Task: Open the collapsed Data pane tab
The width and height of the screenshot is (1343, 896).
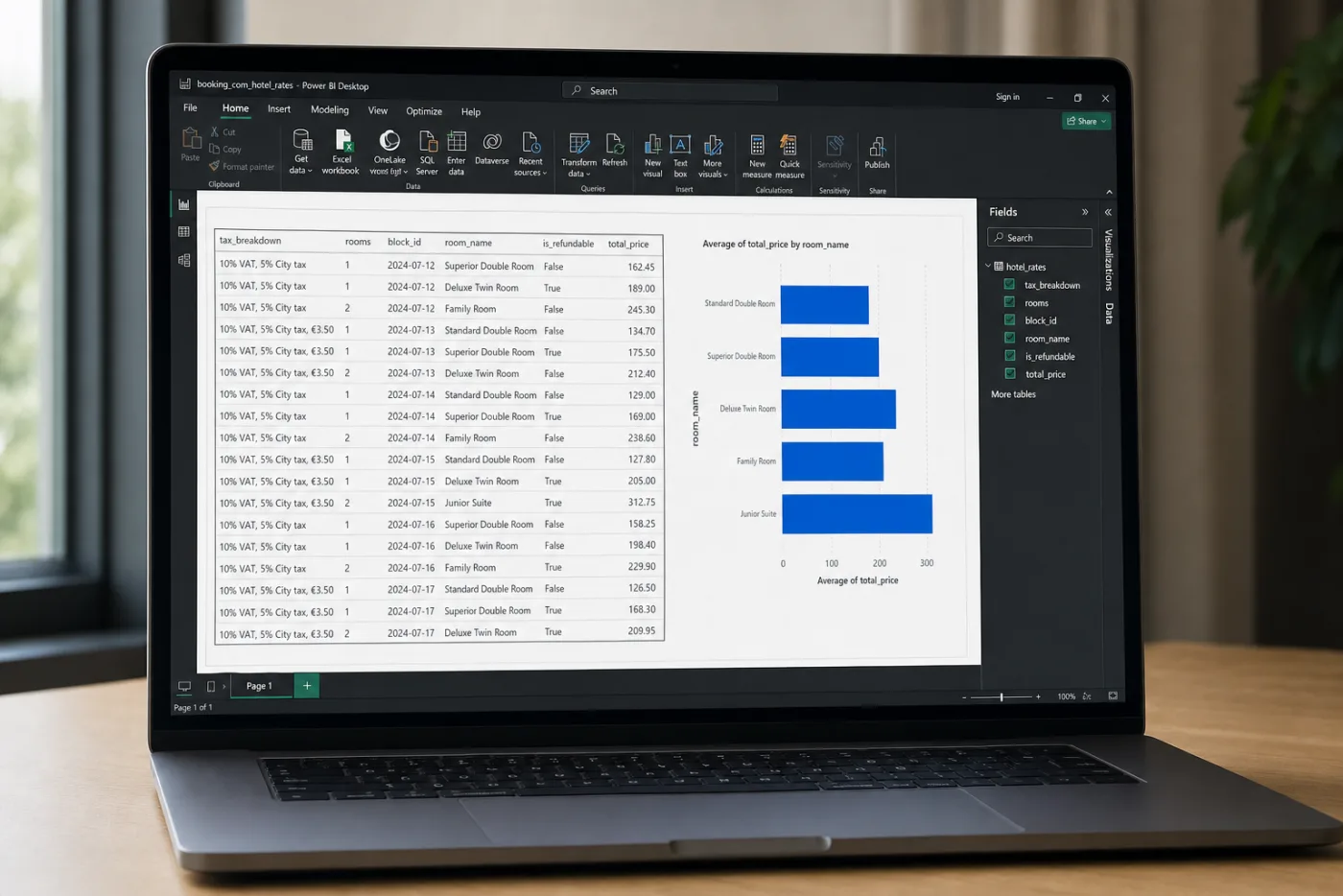Action: (1109, 313)
